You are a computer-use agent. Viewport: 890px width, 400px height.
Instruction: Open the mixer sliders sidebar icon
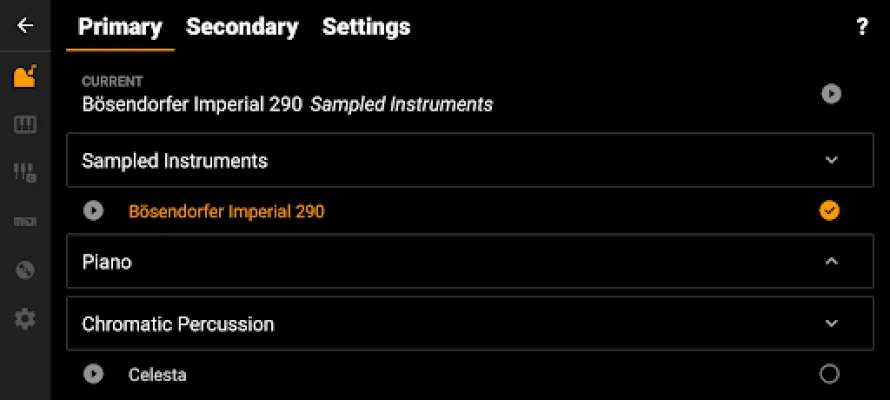coord(25,172)
